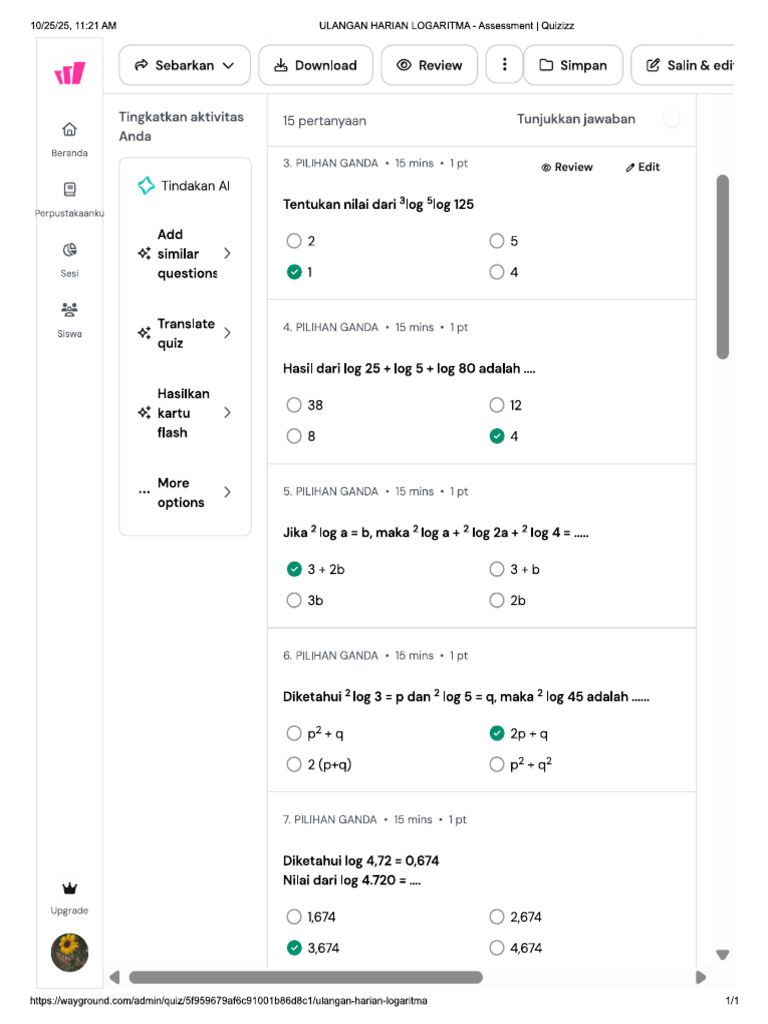The image size is (768, 1024).
Task: Click Review link on question 3
Action: click(567, 167)
